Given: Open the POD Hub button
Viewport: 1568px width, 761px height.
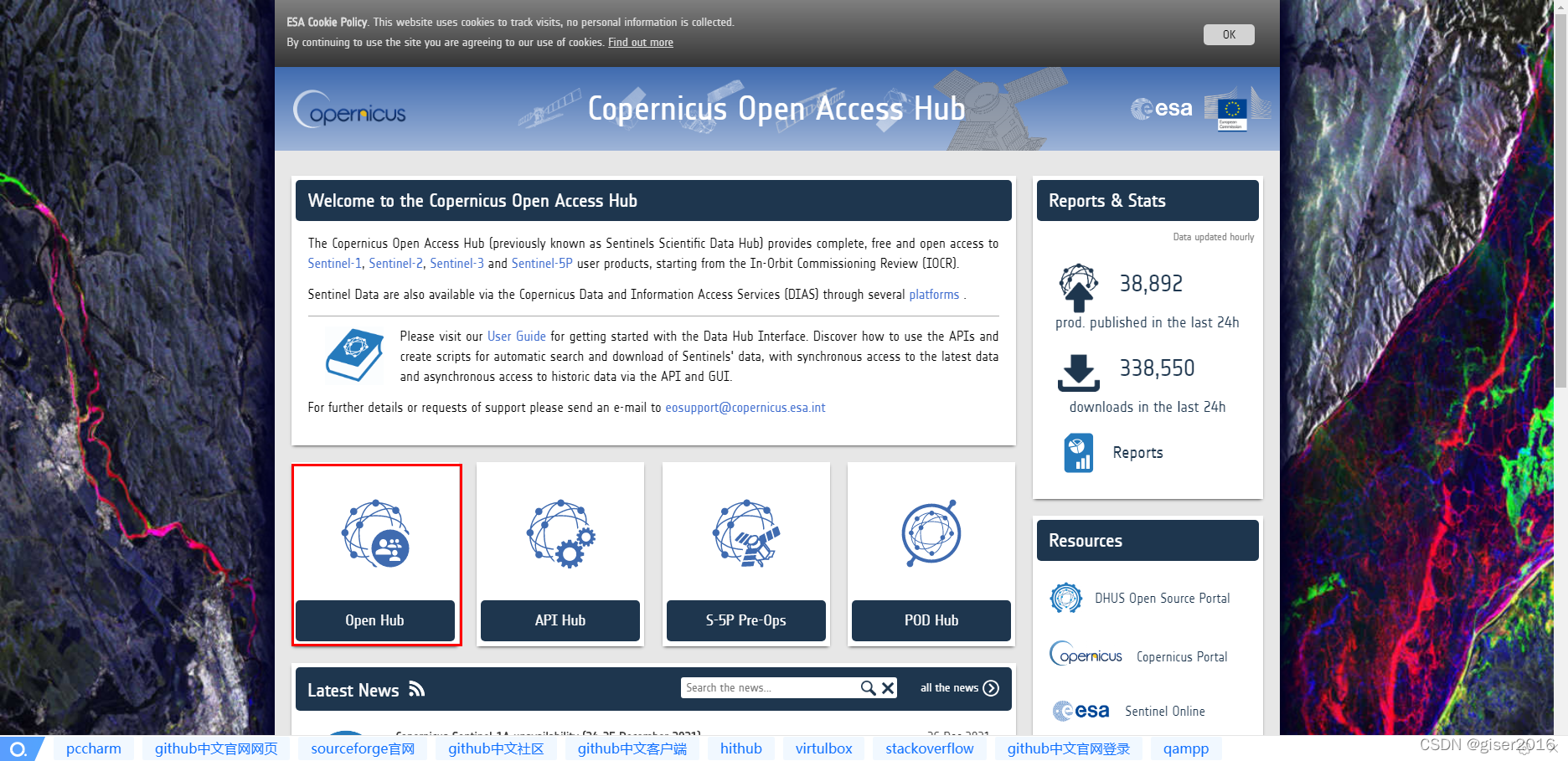Looking at the screenshot, I should coord(931,620).
